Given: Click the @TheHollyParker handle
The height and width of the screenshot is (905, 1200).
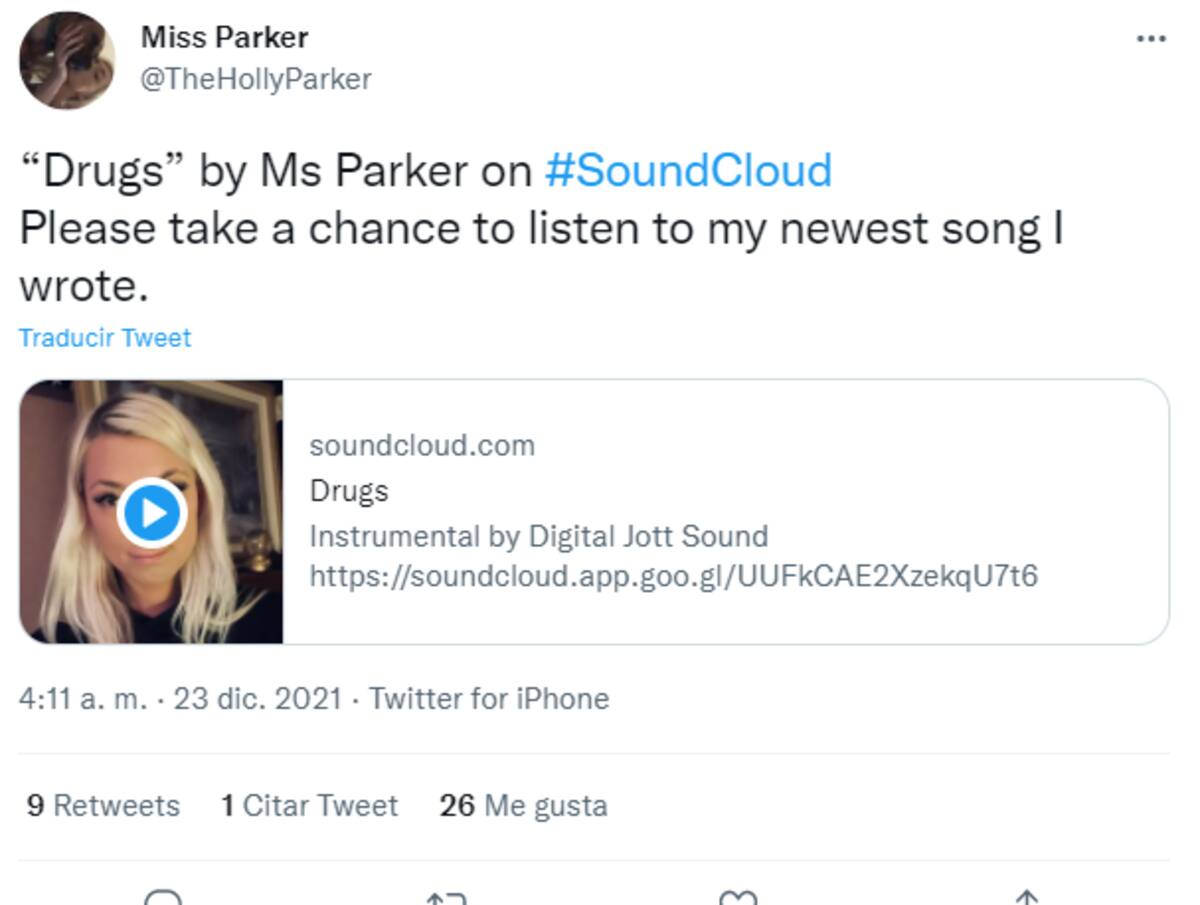Looking at the screenshot, I should click(256, 79).
